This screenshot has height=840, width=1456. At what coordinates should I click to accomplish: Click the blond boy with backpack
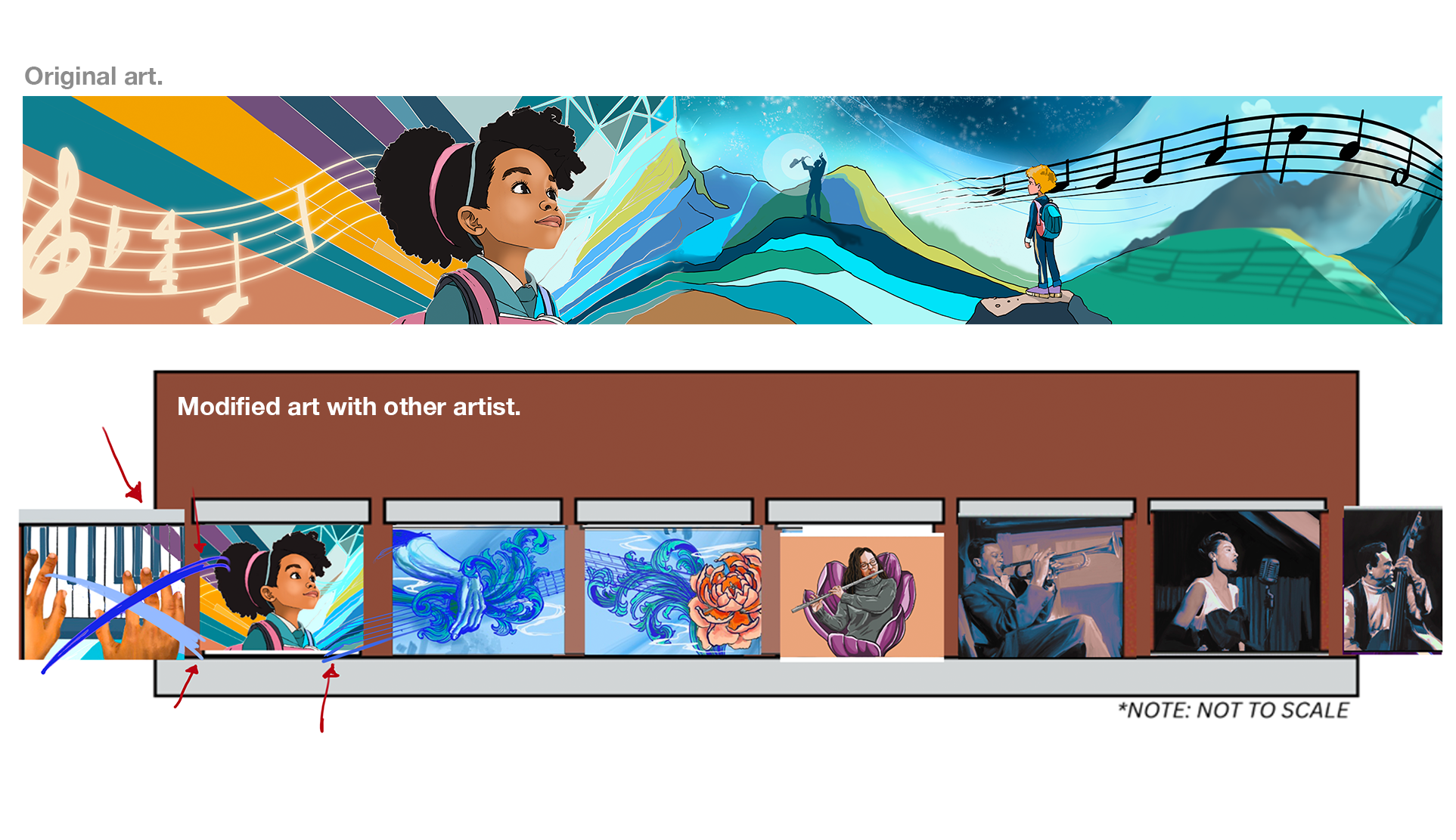1043,231
